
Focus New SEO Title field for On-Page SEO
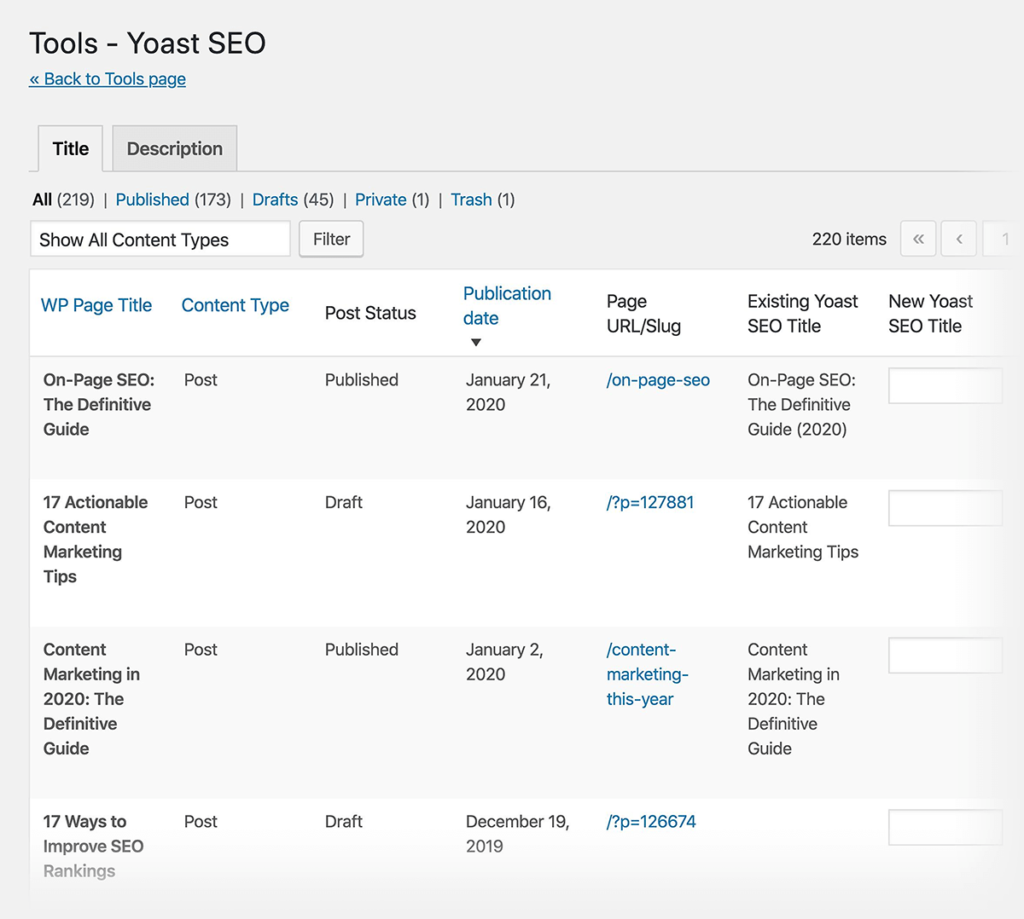pos(945,385)
